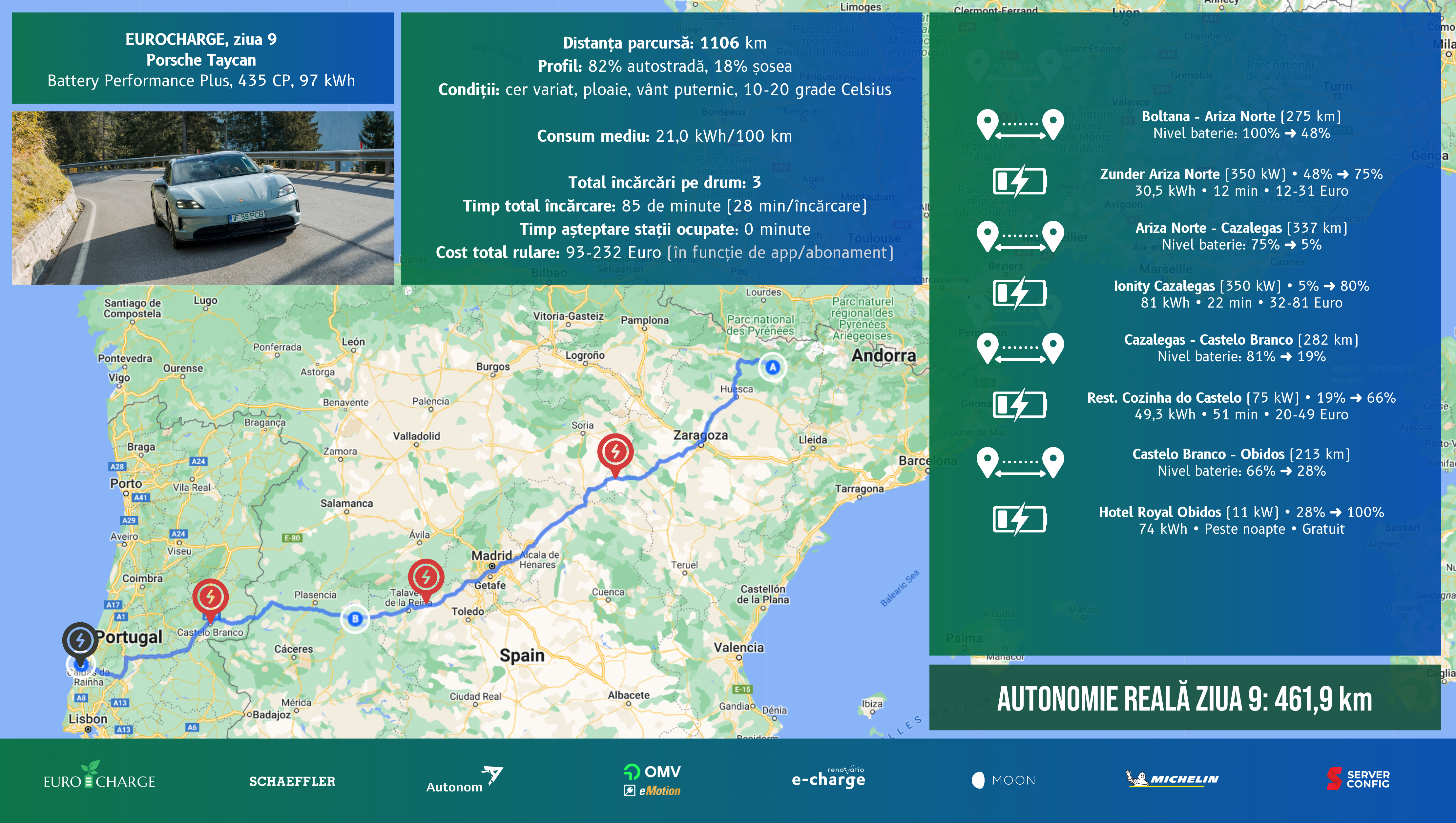This screenshot has height=823, width=1456.
Task: Click 'Cost total rulare: 93-232 Euro' line
Action: (664, 252)
